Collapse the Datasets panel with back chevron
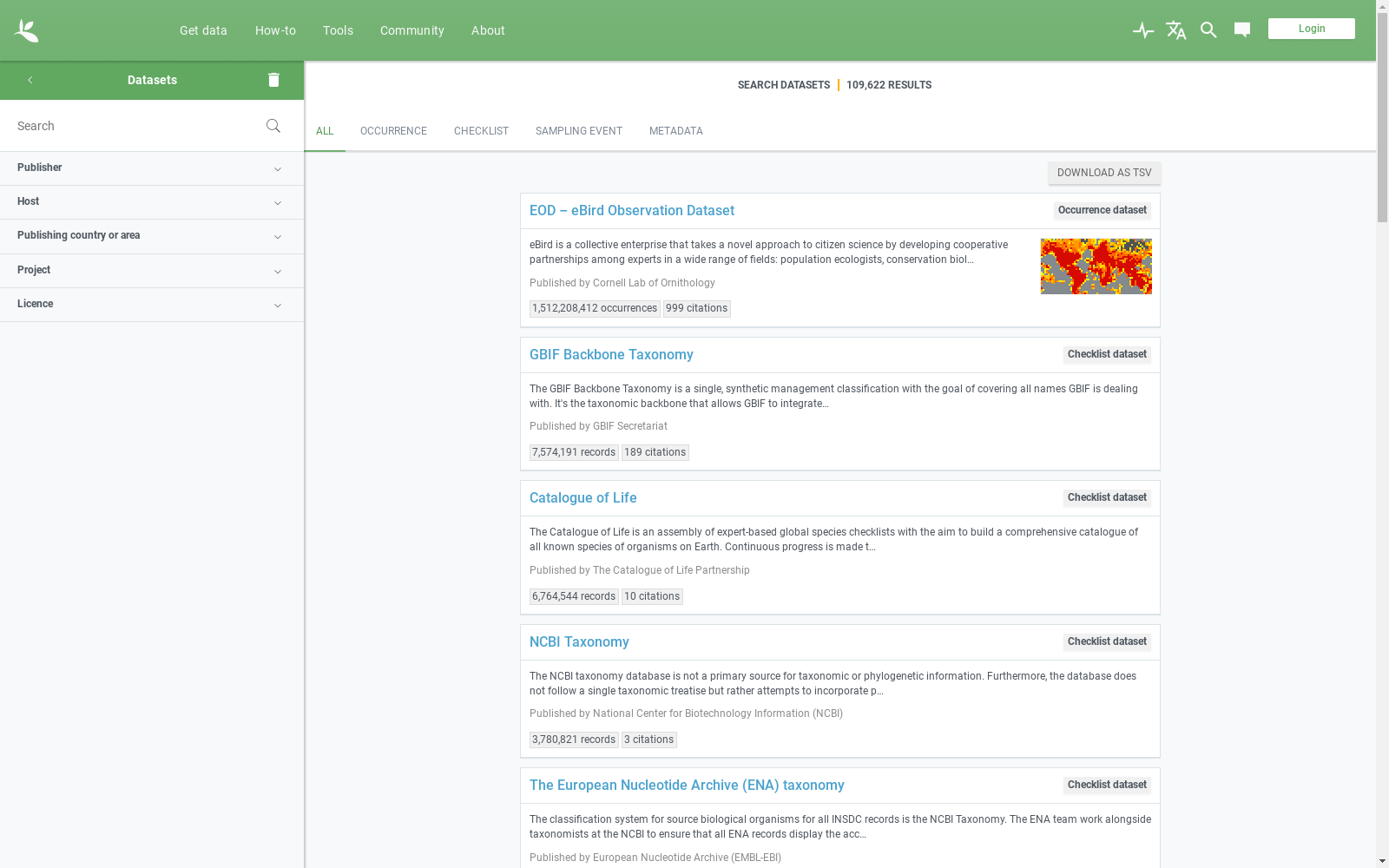The image size is (1389, 868). (x=30, y=80)
